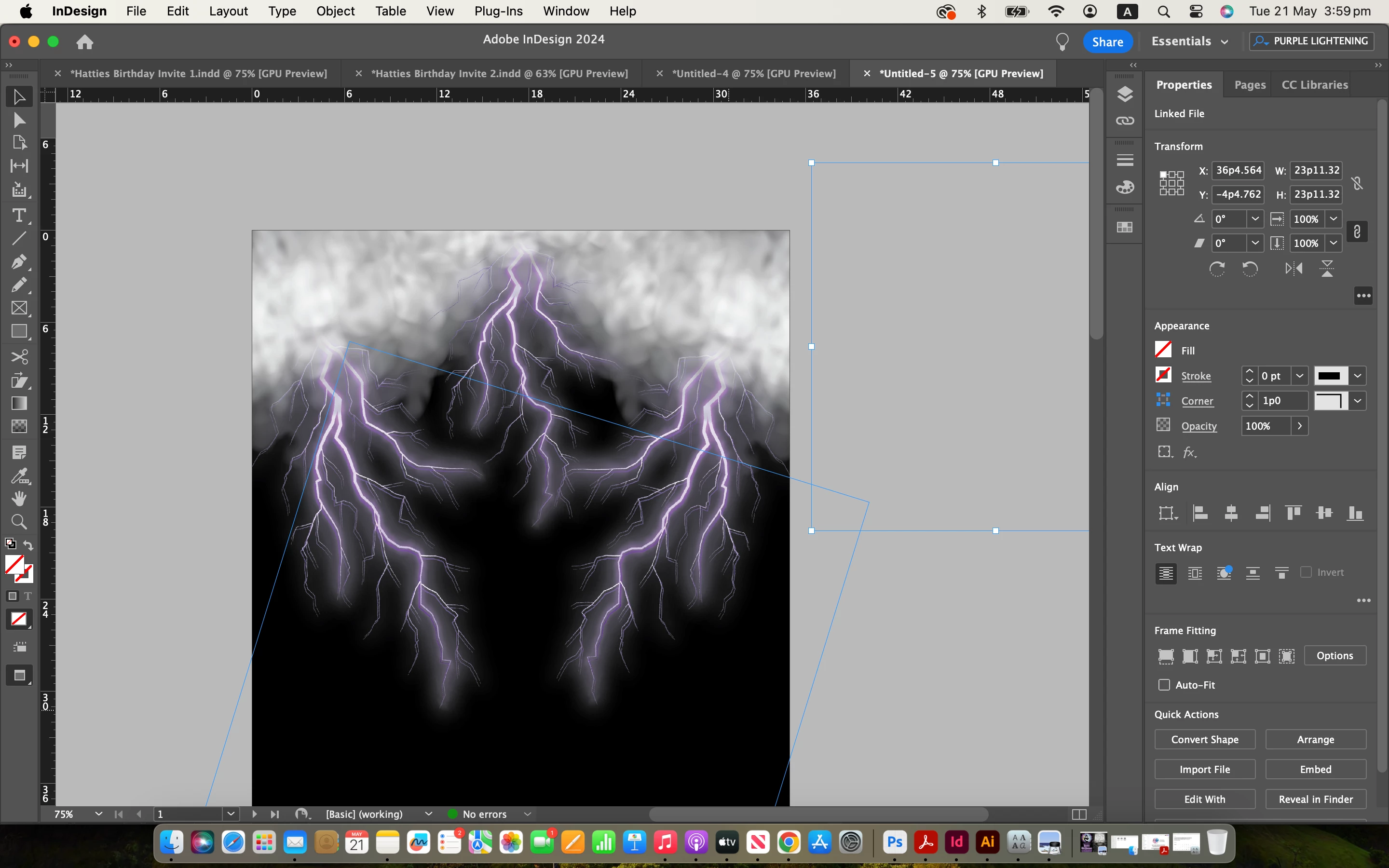Toggle constrain proportions for scaling link
Image resolution: width=1389 pixels, height=868 pixels.
[x=1357, y=231]
